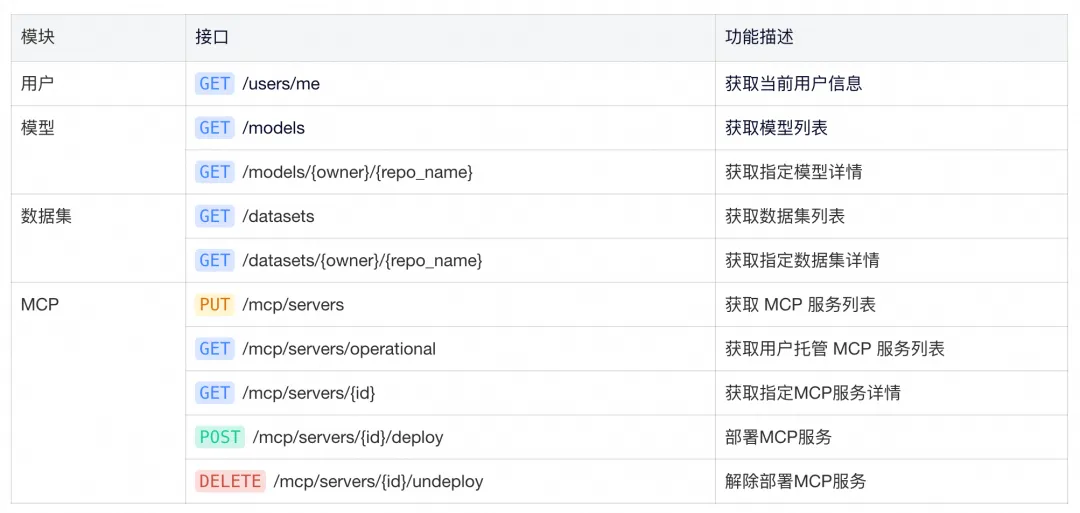Select the MCP module cell
This screenshot has width=1080, height=513.
(40, 305)
